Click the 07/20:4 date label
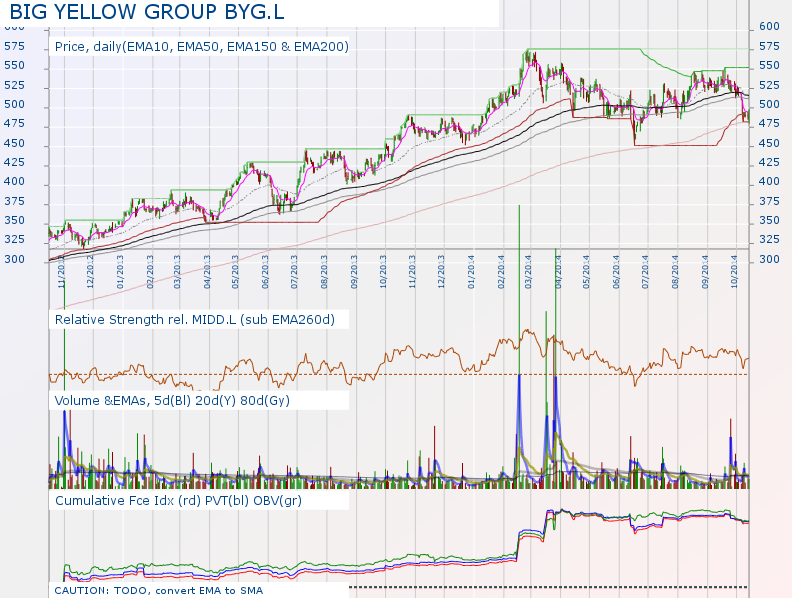 point(645,272)
